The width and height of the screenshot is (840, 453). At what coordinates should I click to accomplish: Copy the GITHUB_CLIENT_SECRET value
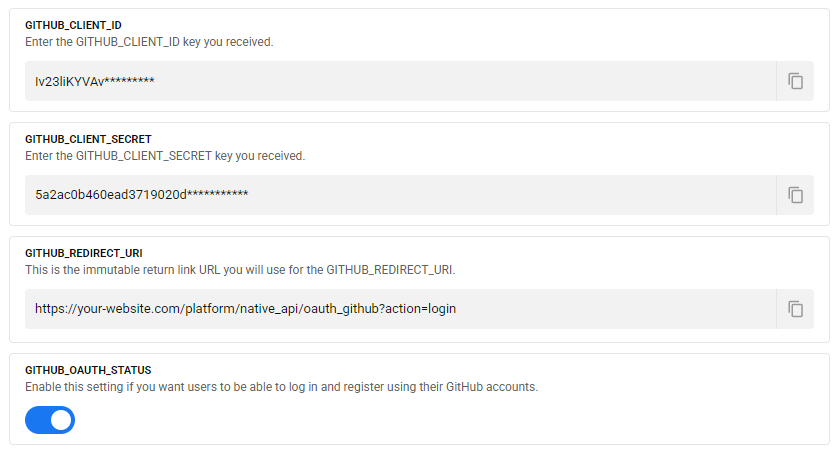click(795, 195)
